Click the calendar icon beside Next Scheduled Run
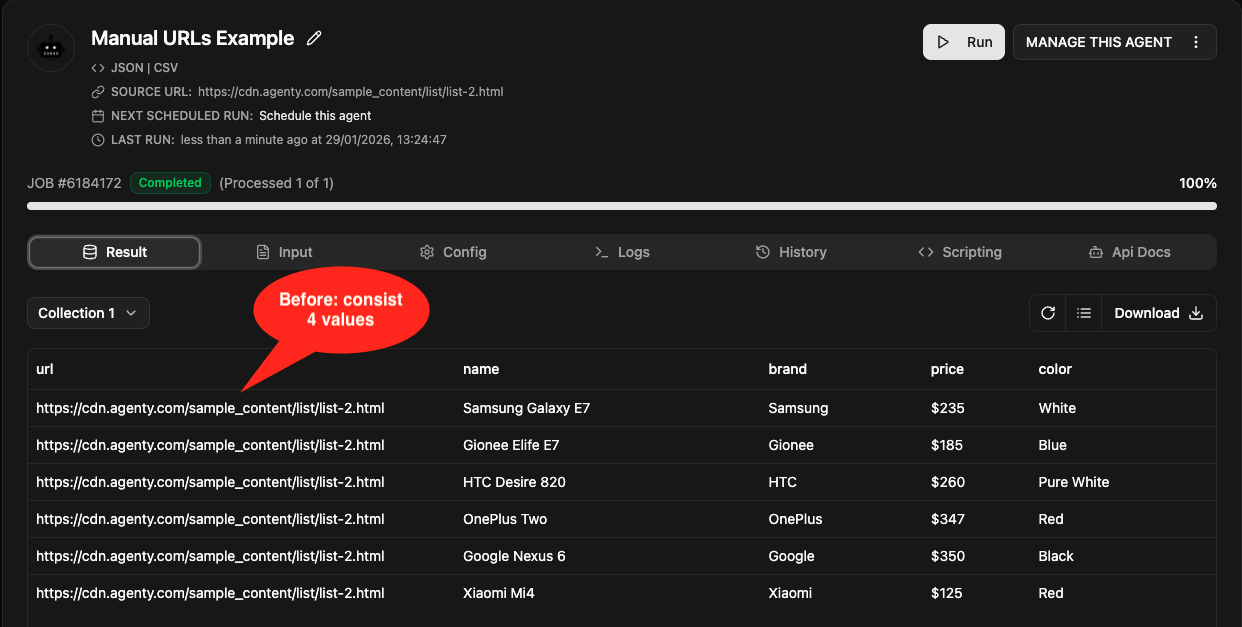This screenshot has height=627, width=1242. pyautogui.click(x=98, y=116)
